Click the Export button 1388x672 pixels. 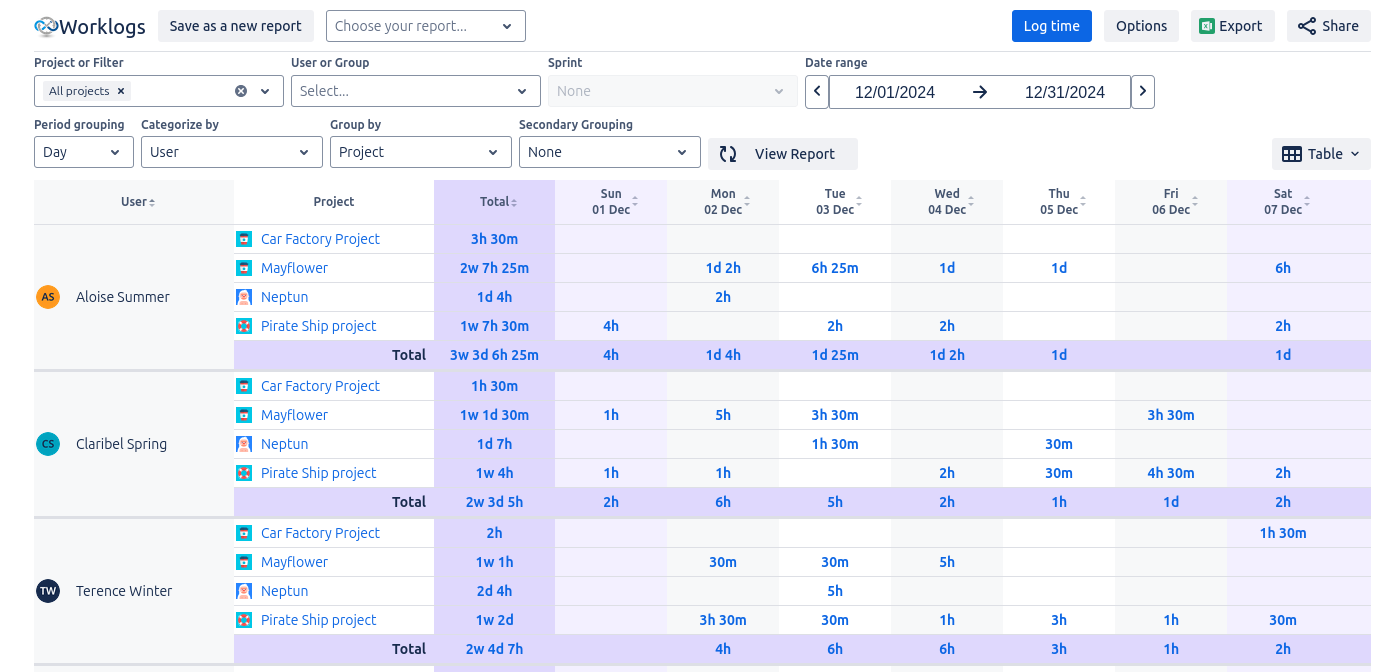tap(1233, 26)
